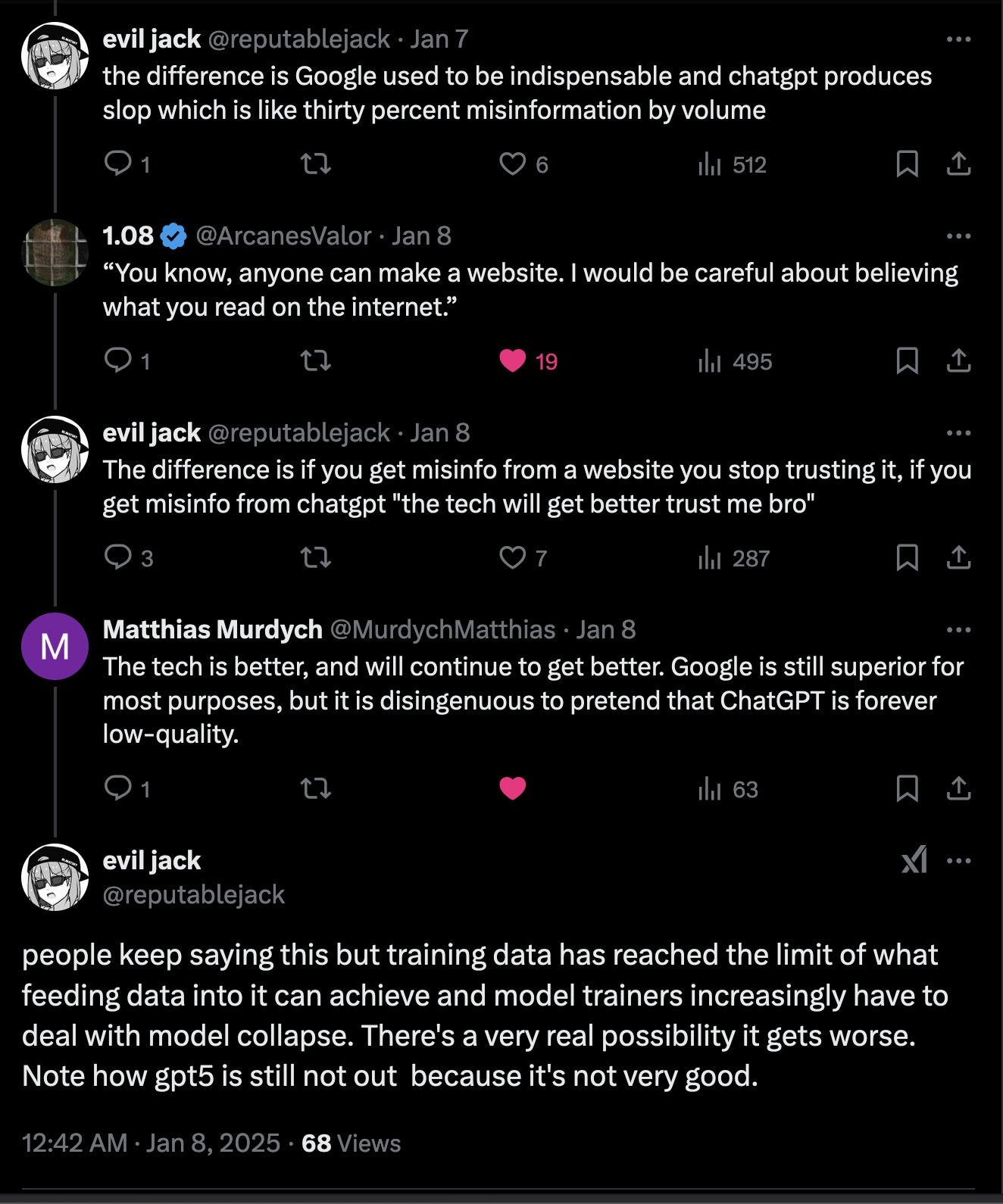The height and width of the screenshot is (1204, 1003).
Task: Repost the 1.08 ArcanesValor tweet
Action: (316, 361)
